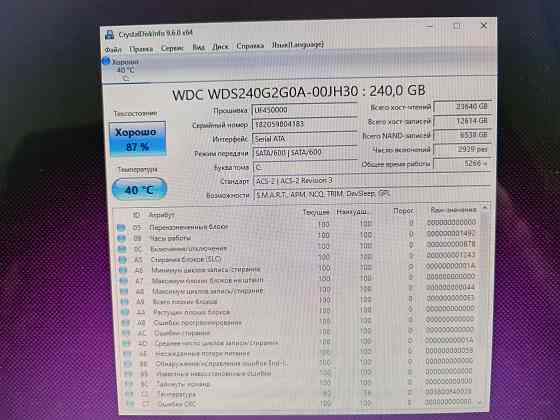
Task: Click status icon for attribute A7 row
Action: click(x=123, y=281)
